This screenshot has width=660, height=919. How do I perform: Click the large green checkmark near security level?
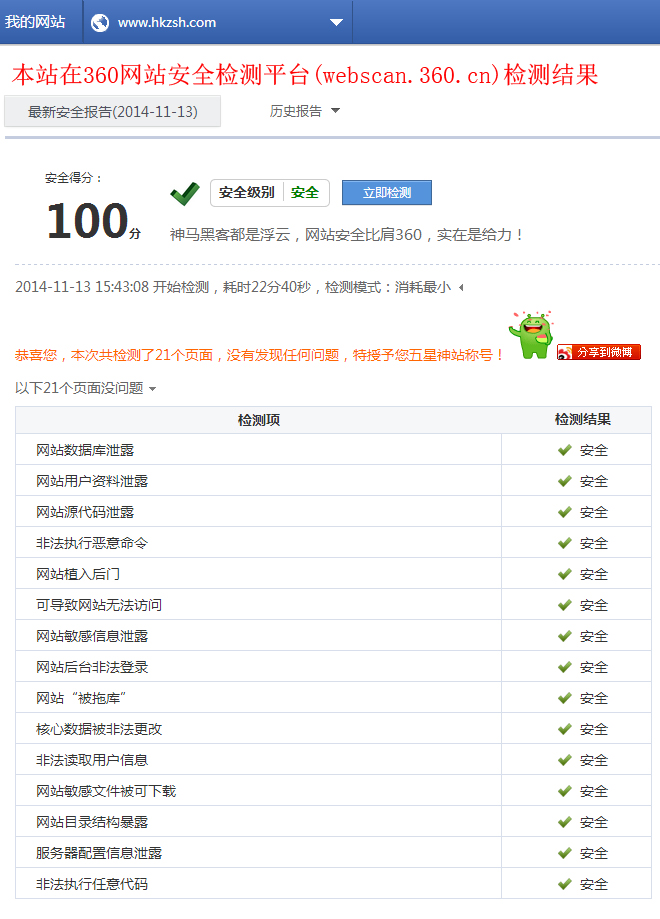pyautogui.click(x=185, y=193)
